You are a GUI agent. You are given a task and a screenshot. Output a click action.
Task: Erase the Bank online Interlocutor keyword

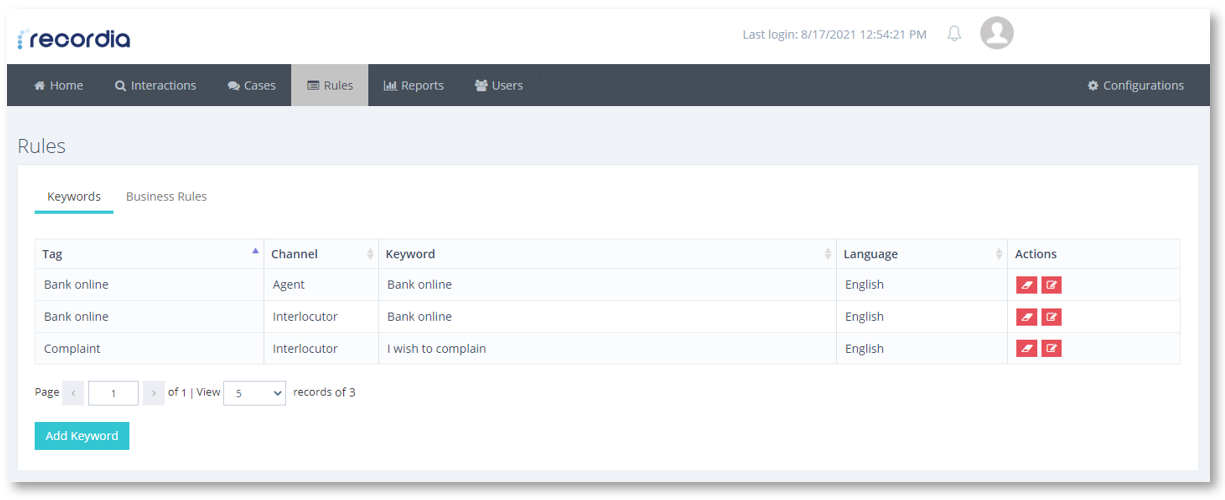point(1026,317)
